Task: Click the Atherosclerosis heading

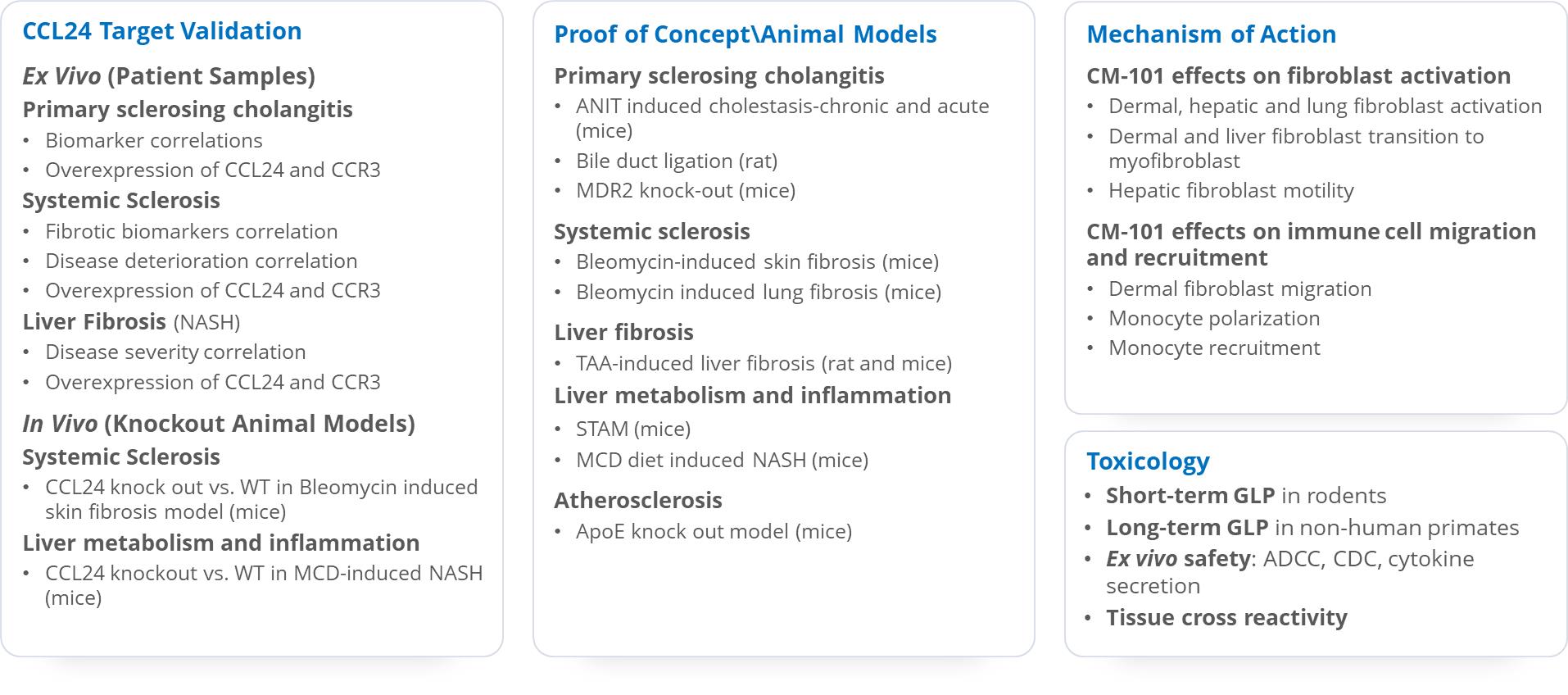Action: [637, 500]
